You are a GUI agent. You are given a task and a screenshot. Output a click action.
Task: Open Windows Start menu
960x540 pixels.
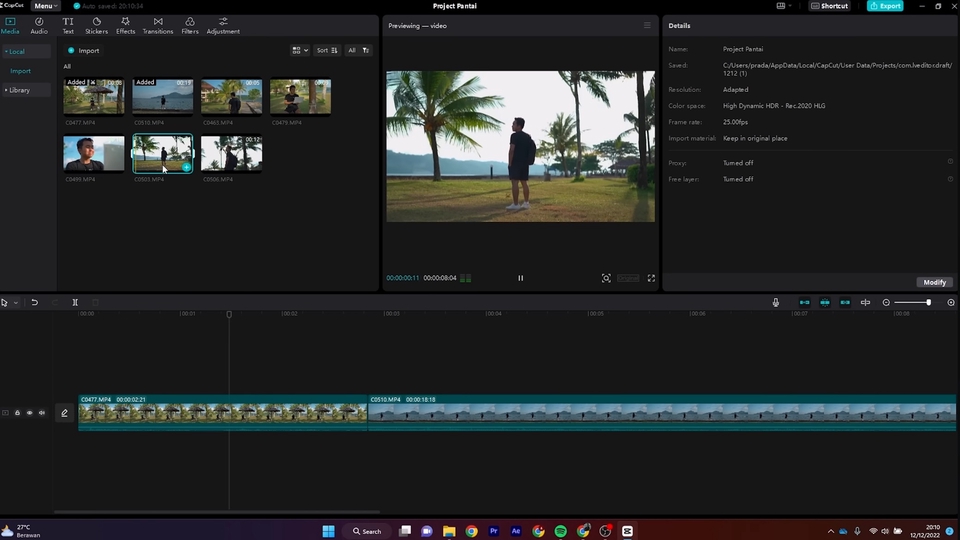(328, 531)
